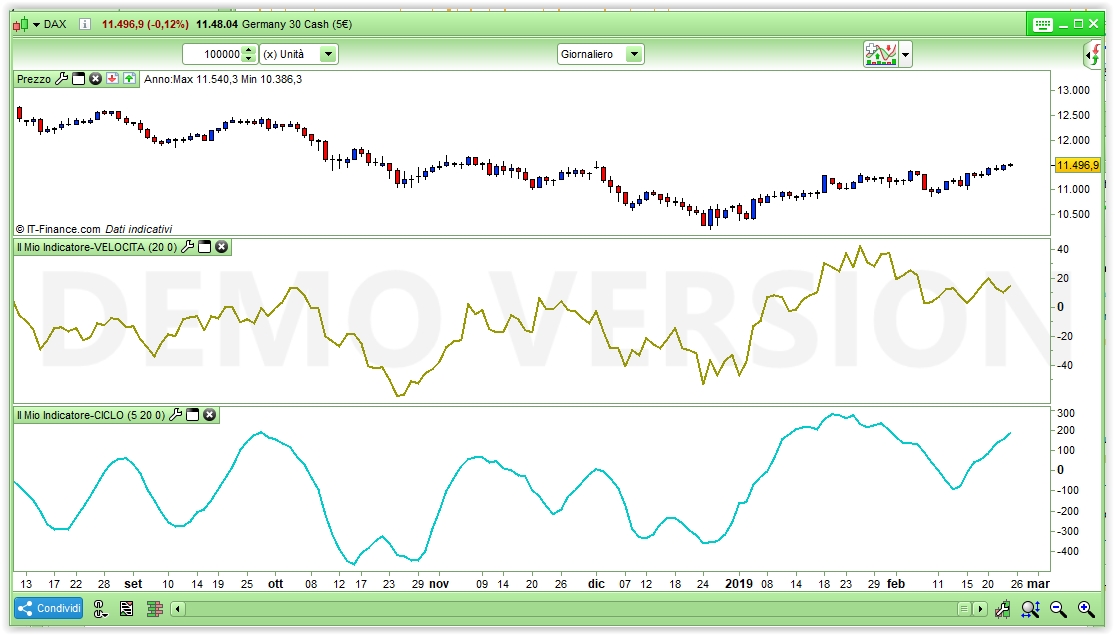Image resolution: width=1114 pixels, height=635 pixels.
Task: Close the Prezzo panel
Action: coord(95,79)
